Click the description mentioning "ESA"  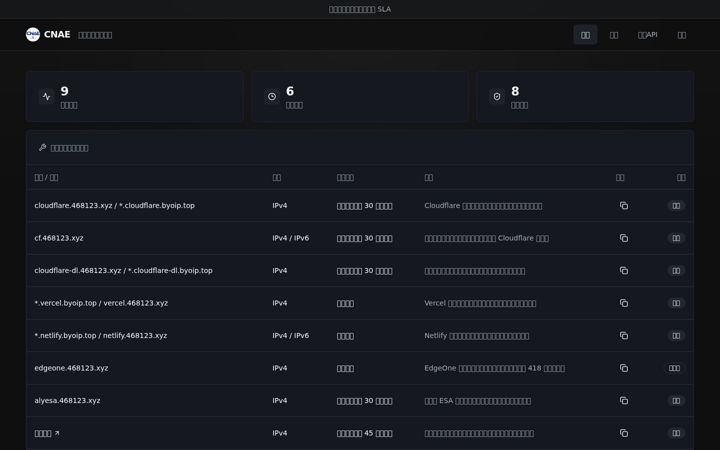(x=478, y=401)
